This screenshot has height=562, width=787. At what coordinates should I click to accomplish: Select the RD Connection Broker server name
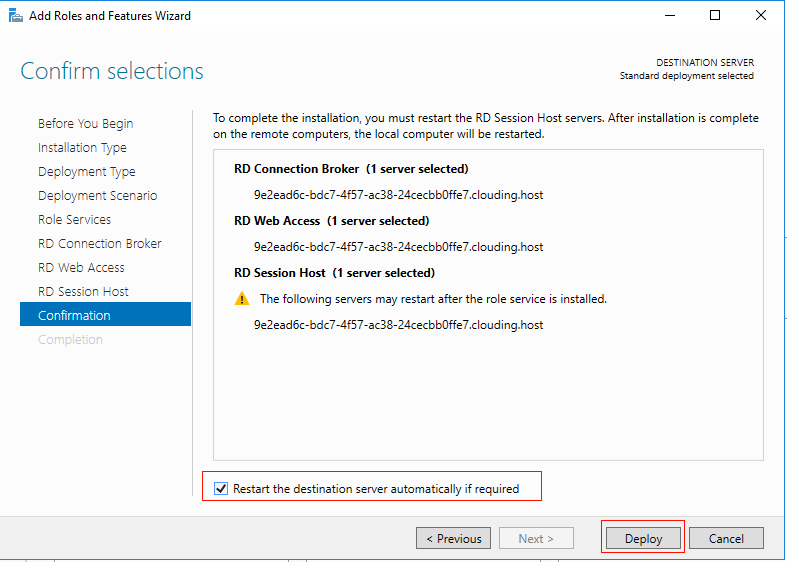(399, 195)
